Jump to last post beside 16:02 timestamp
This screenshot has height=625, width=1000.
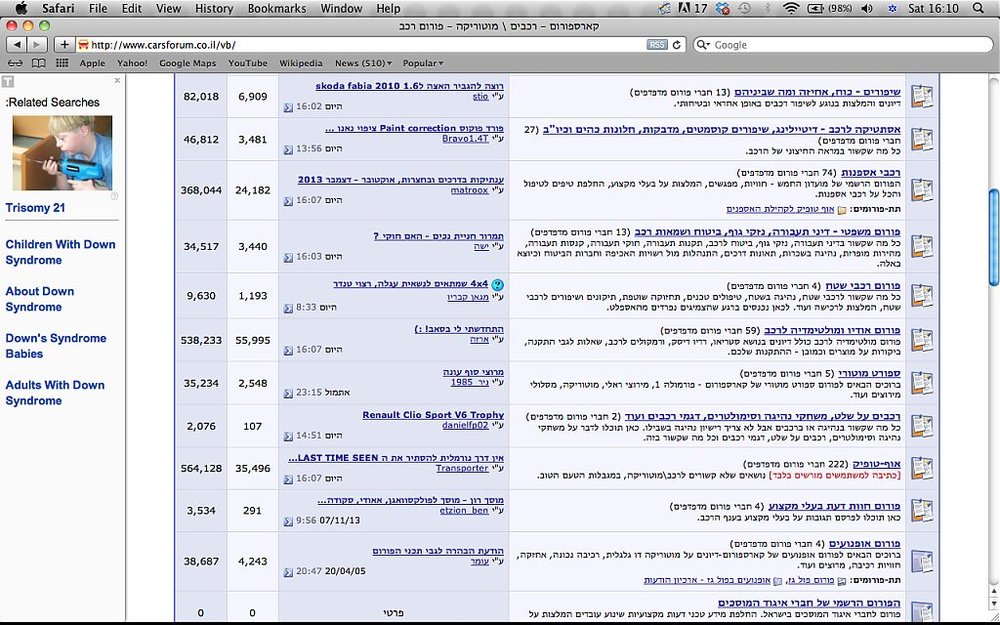click(288, 108)
